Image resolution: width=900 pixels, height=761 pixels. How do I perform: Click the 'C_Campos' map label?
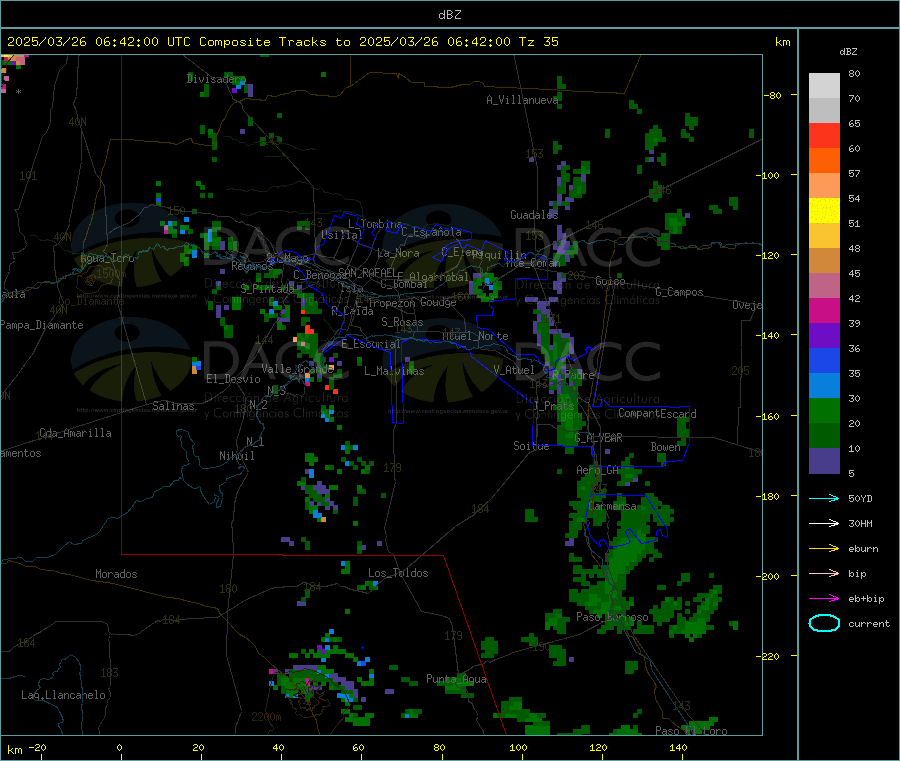pos(679,292)
